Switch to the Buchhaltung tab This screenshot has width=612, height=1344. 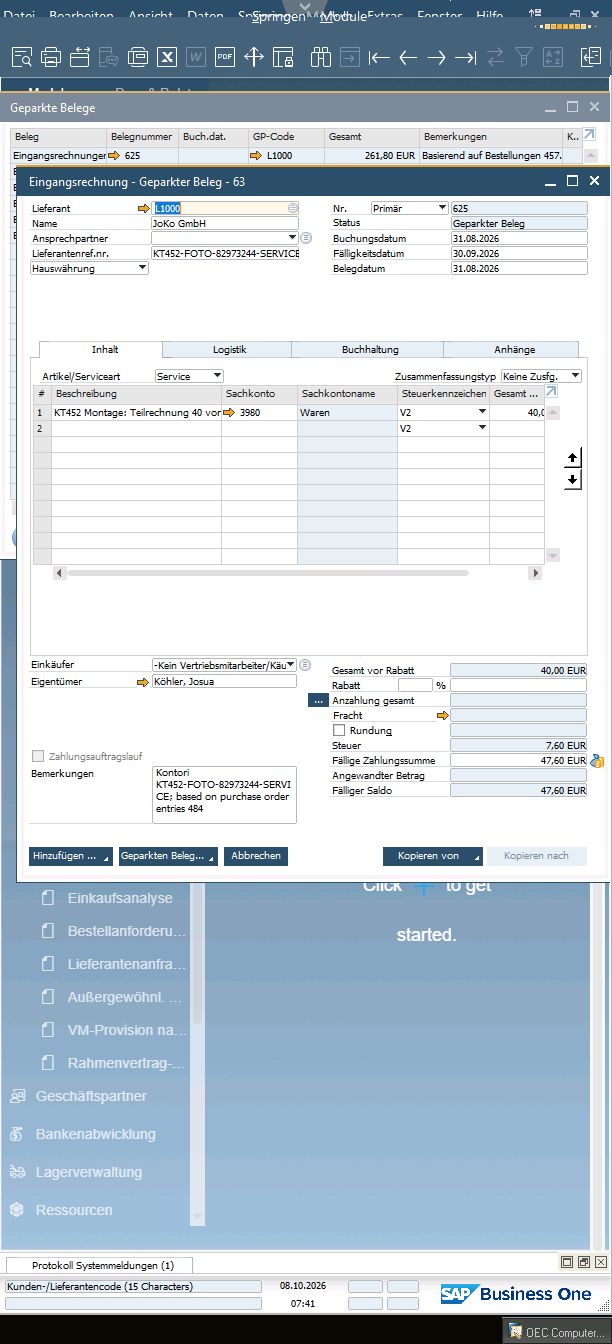click(x=370, y=350)
